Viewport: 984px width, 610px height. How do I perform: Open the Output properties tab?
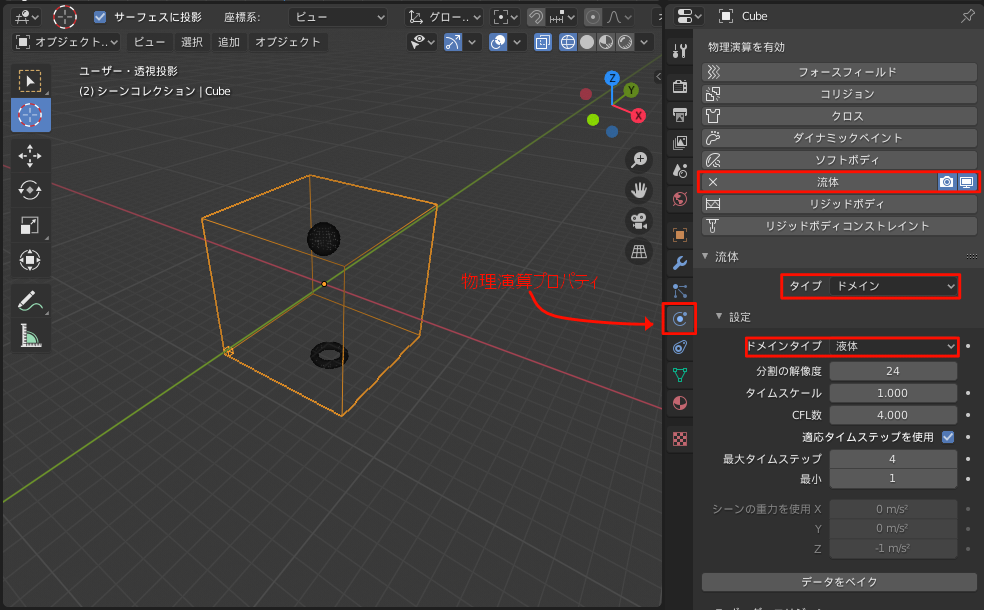(680, 114)
